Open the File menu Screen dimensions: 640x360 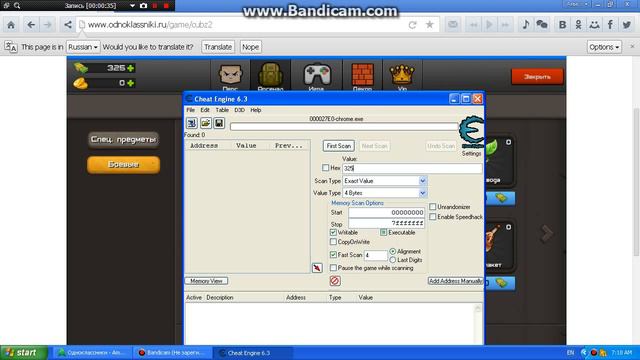[191, 110]
